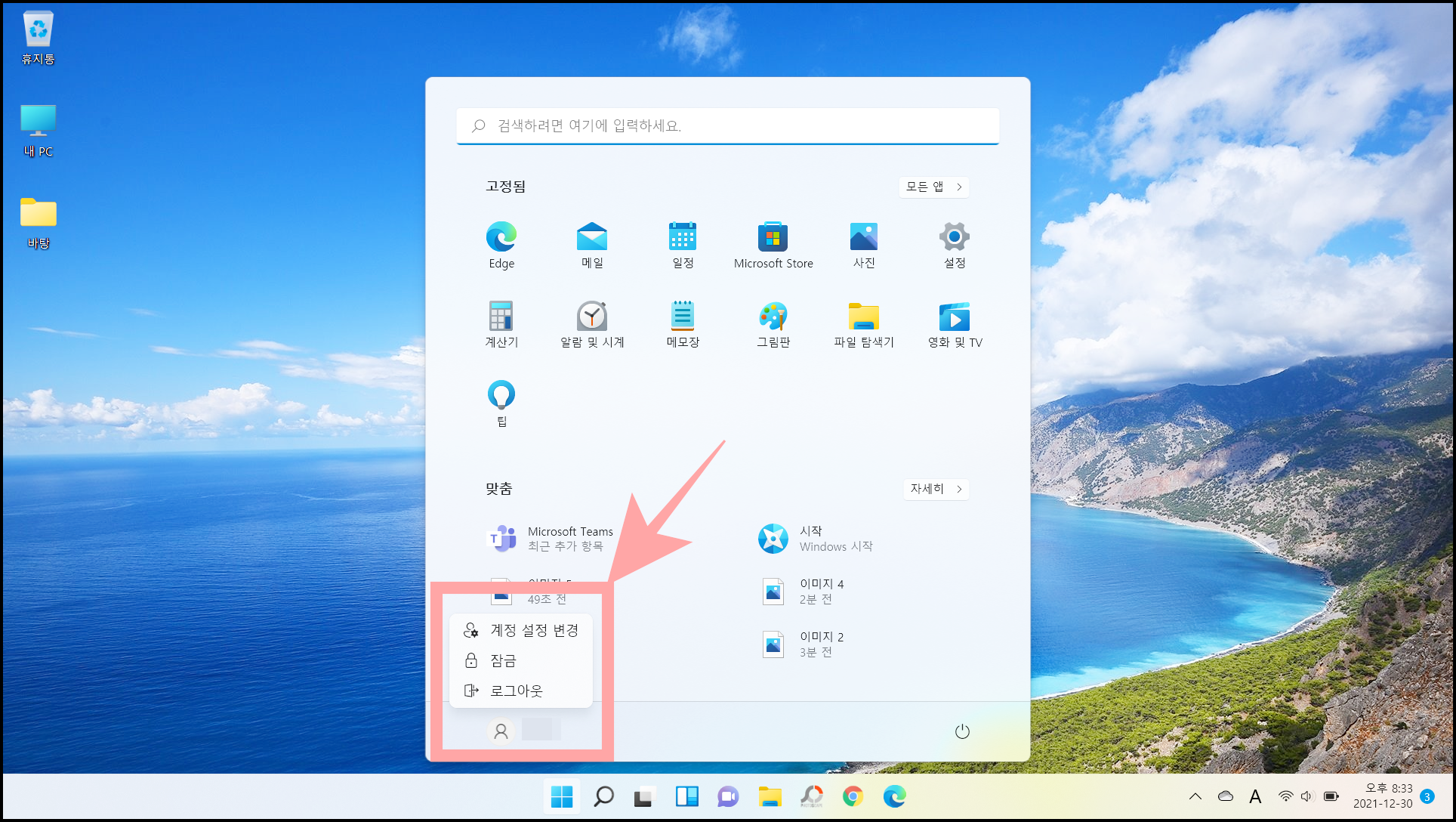
Task: Open the Calculator (계산기) app
Action: (501, 323)
